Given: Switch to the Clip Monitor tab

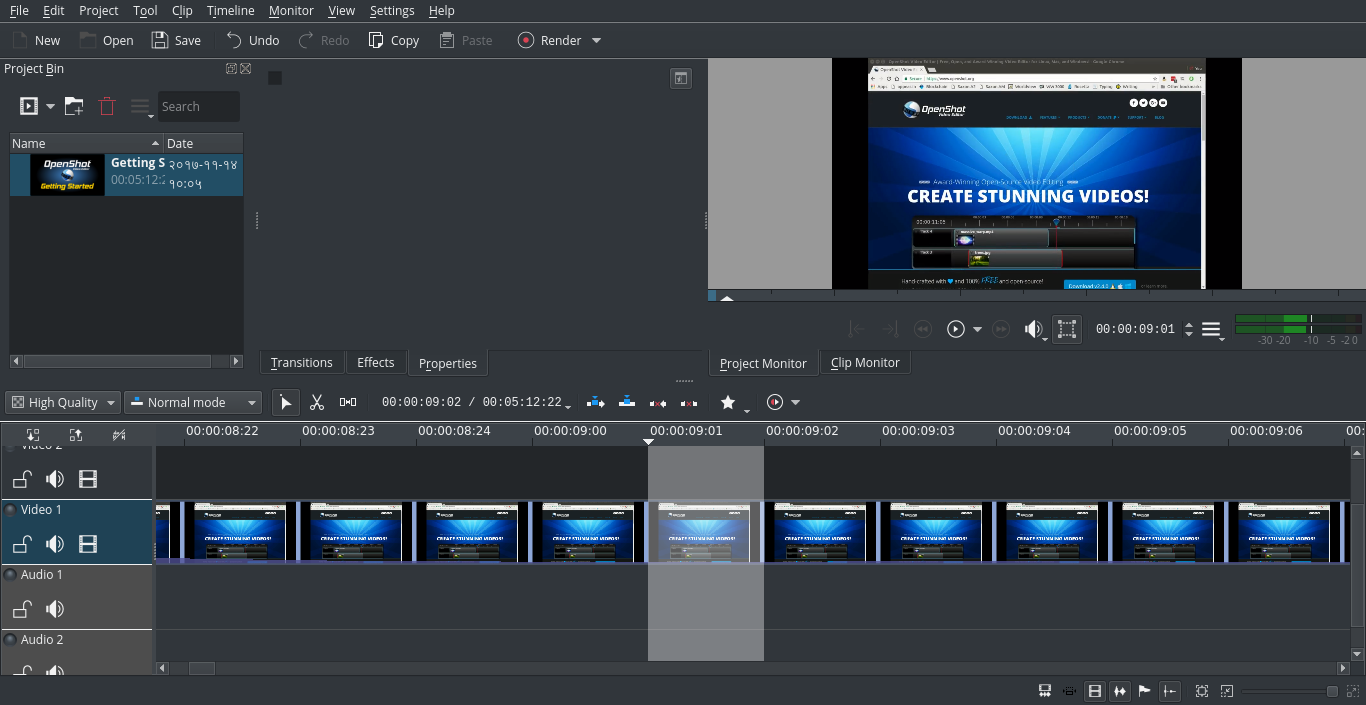Looking at the screenshot, I should (x=865, y=362).
